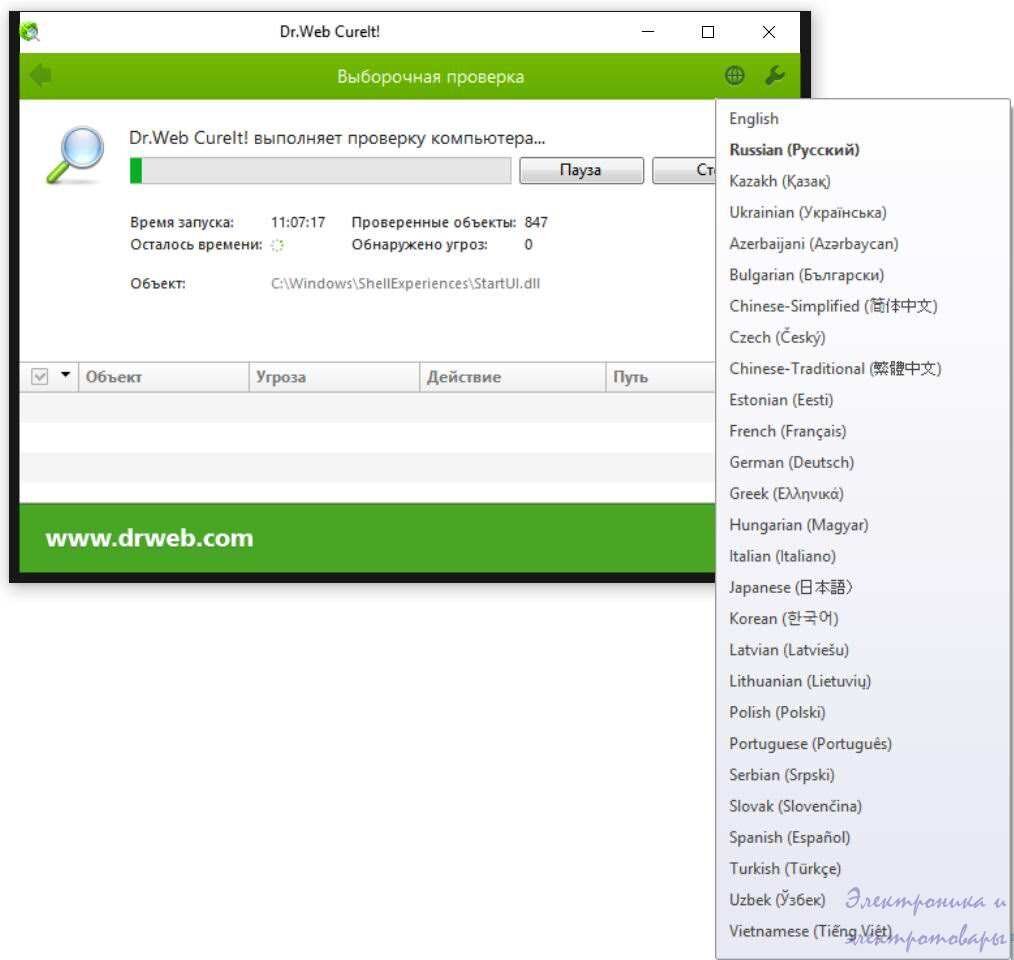Click the green back arrow icon

pos(41,76)
